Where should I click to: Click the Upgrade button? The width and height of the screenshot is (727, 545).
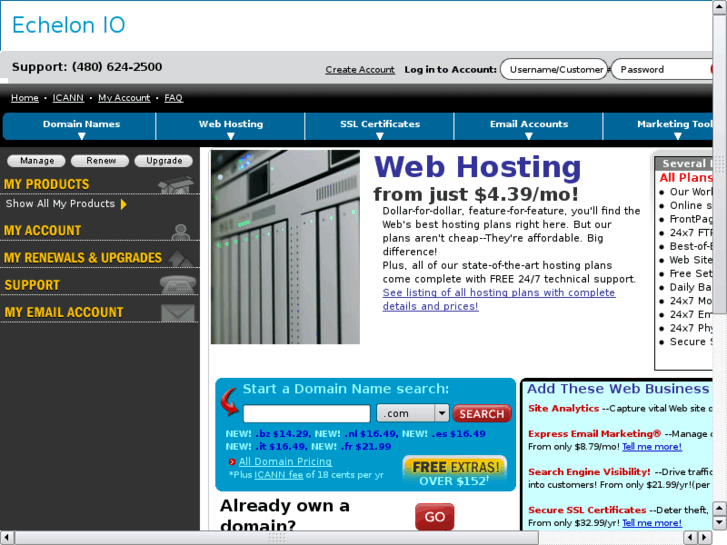pos(164,160)
